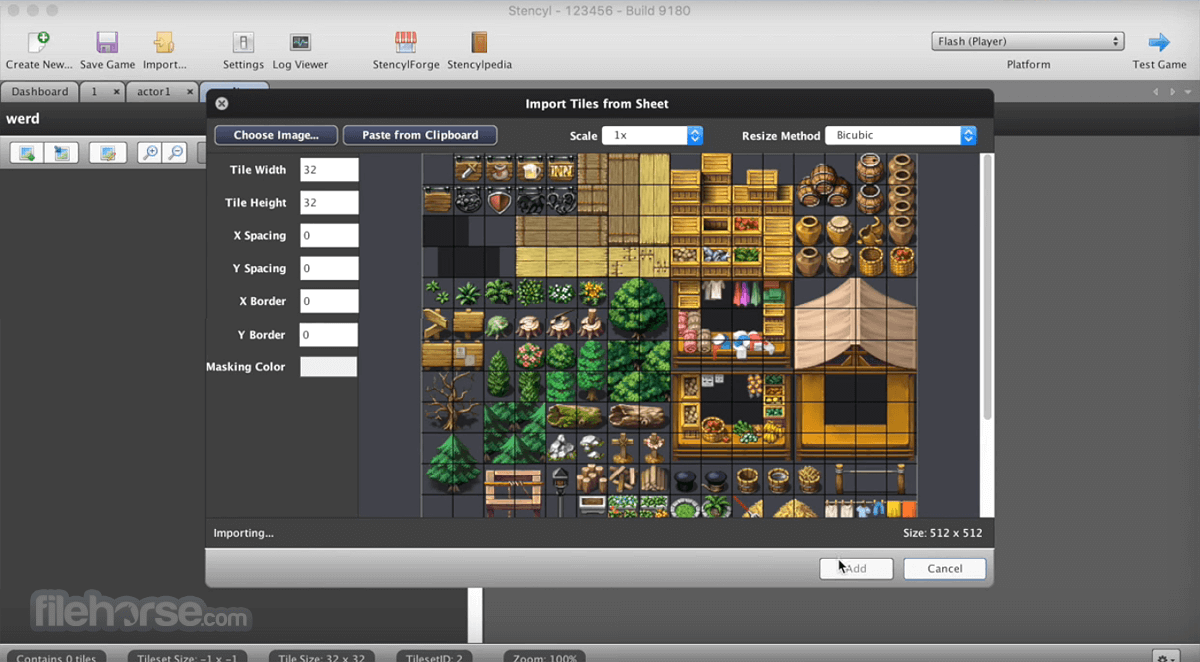This screenshot has height=662, width=1200.
Task: Click the INN sign tile in sheet
Action: pyautogui.click(x=561, y=169)
